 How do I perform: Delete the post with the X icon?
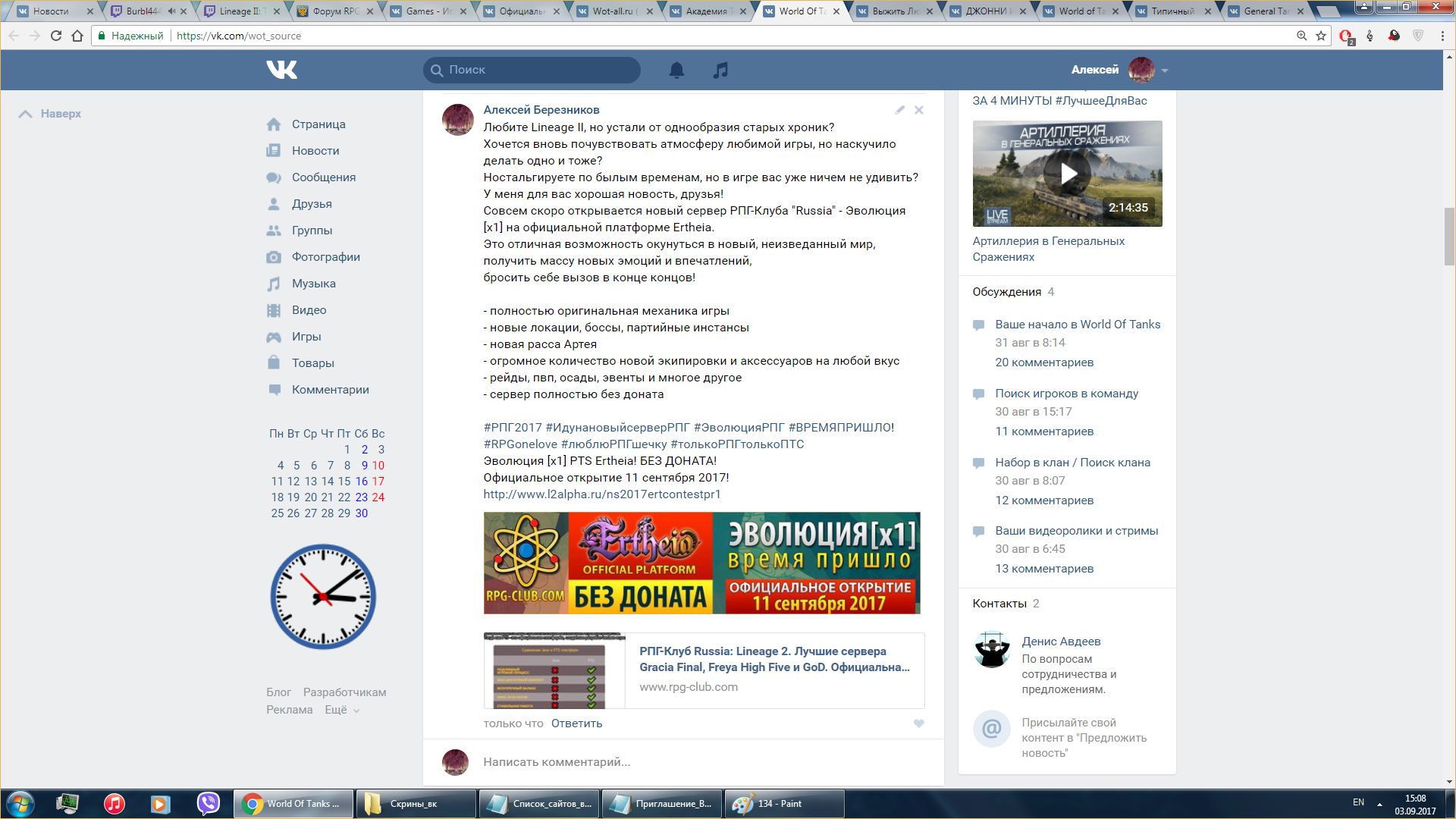919,110
